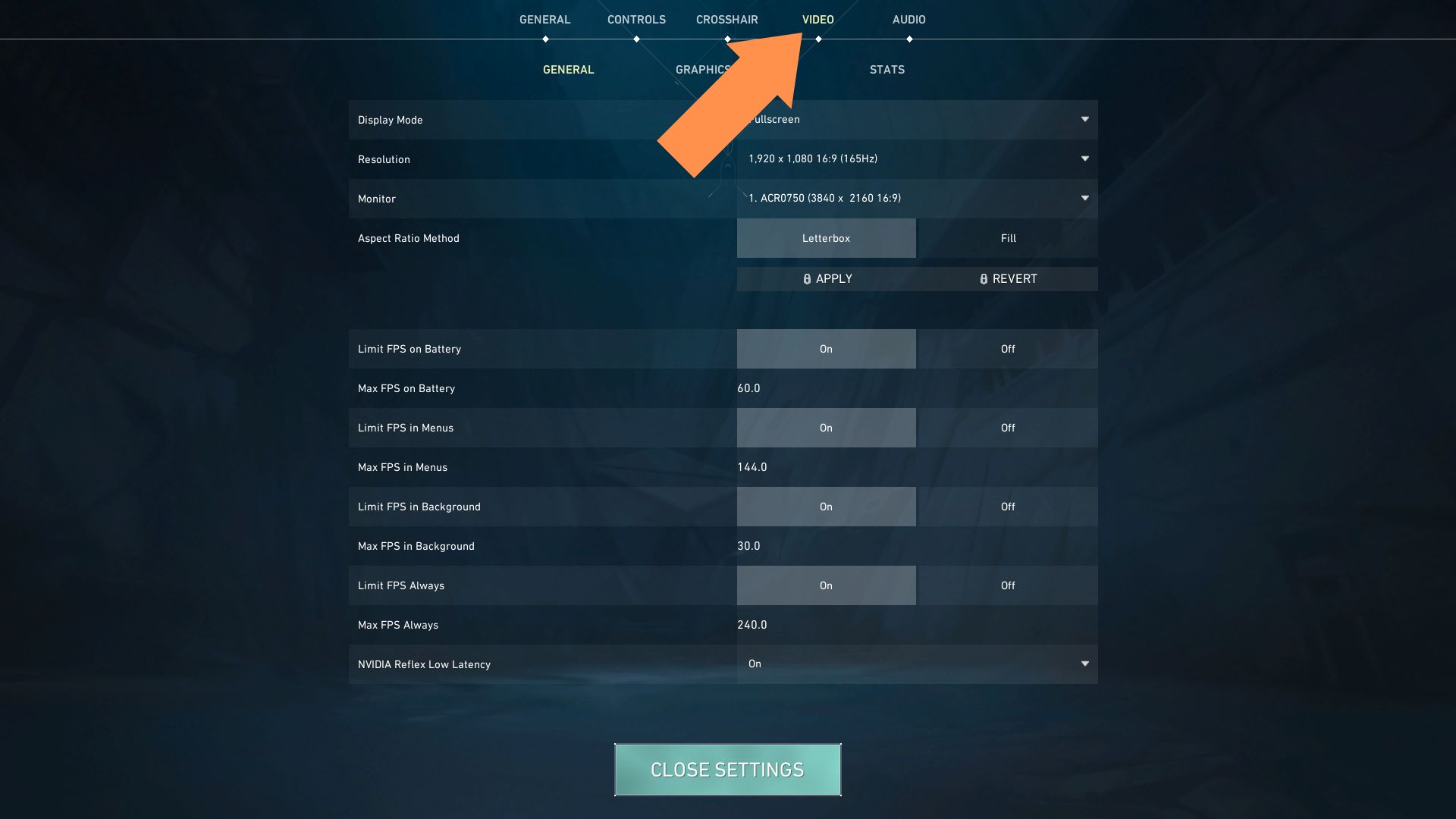The width and height of the screenshot is (1456, 819).
Task: Toggle Limit FPS on Battery off
Action: [x=1007, y=348]
